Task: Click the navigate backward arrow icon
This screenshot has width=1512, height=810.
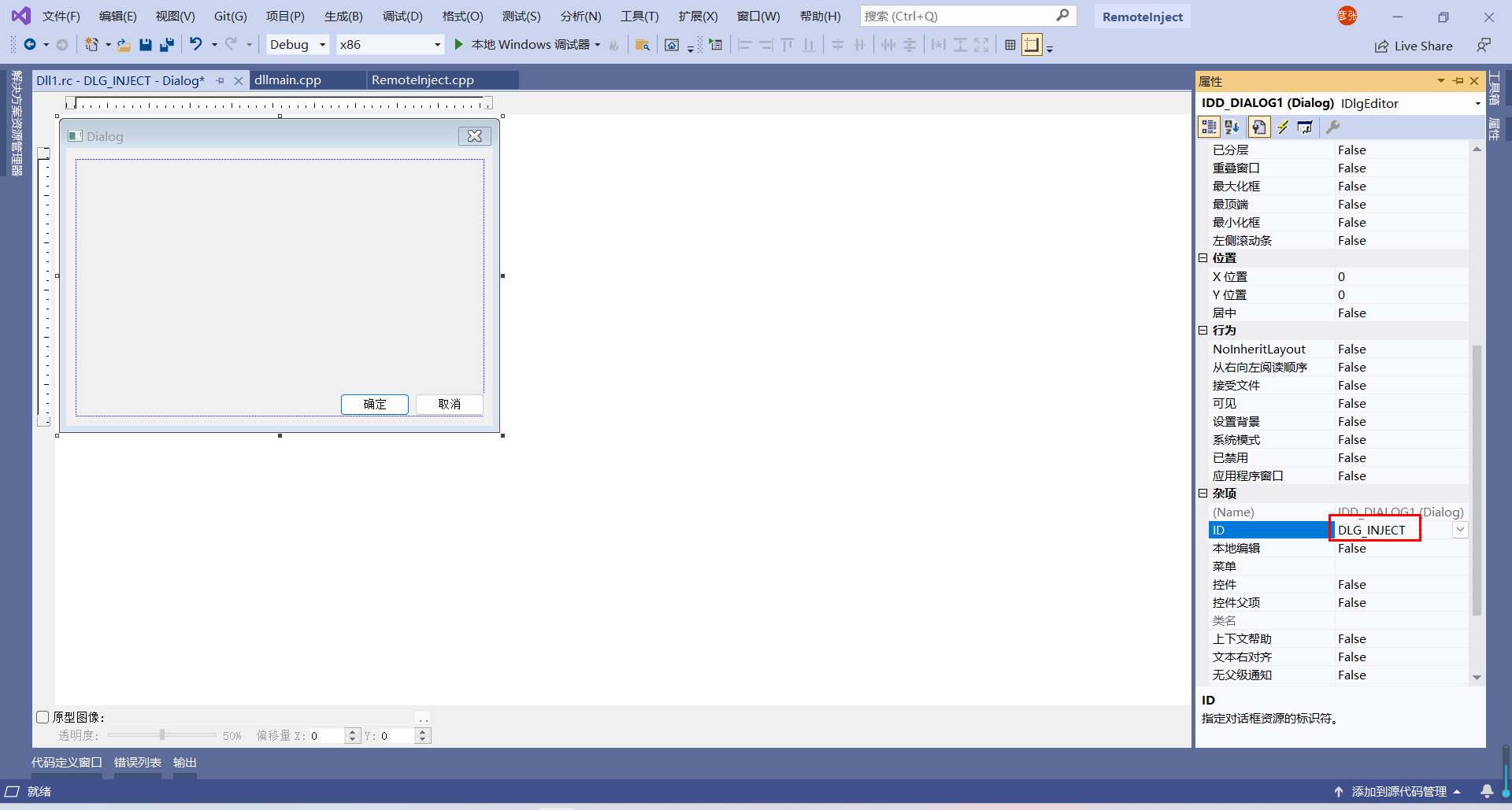Action: tap(30, 45)
